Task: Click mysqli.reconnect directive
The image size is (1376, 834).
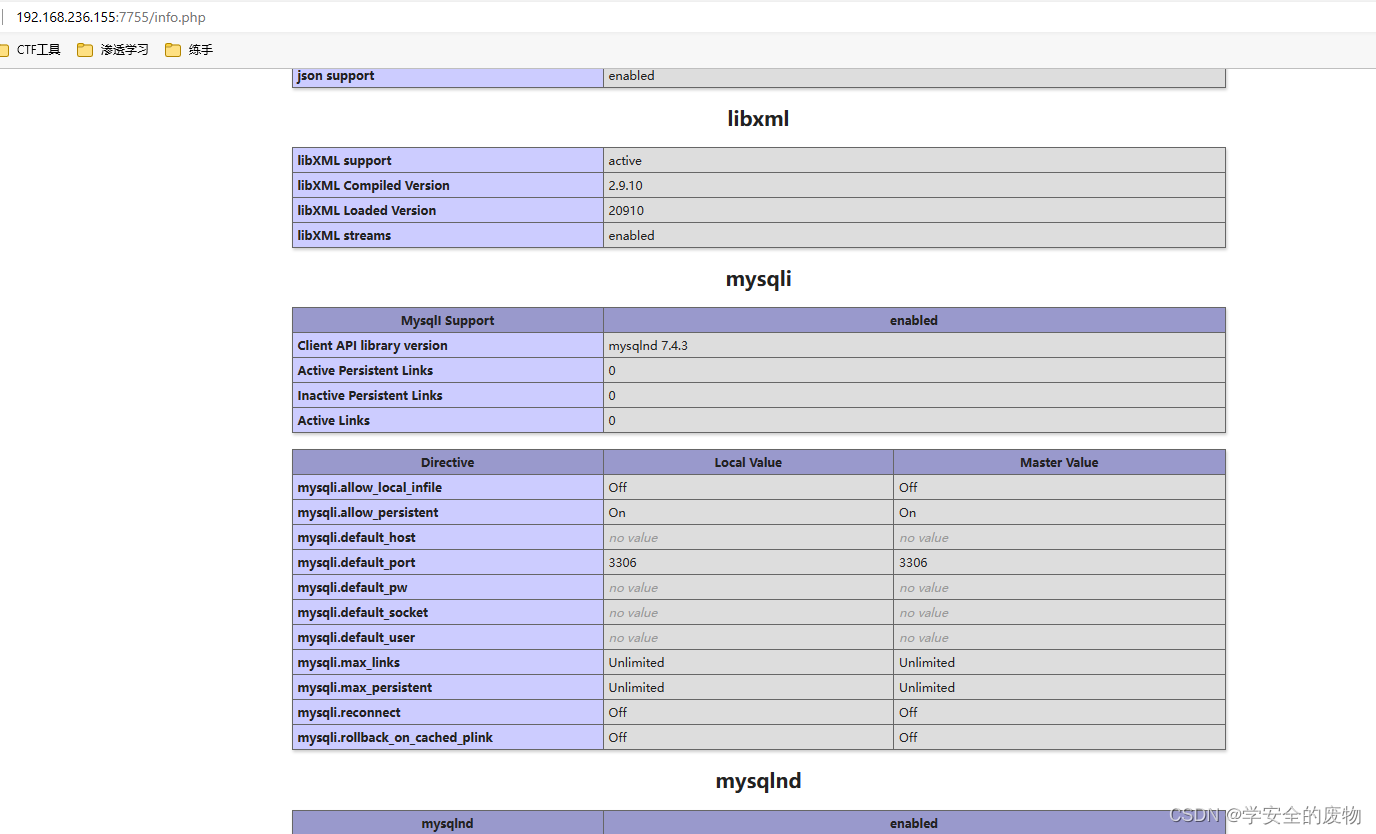Action: [349, 712]
